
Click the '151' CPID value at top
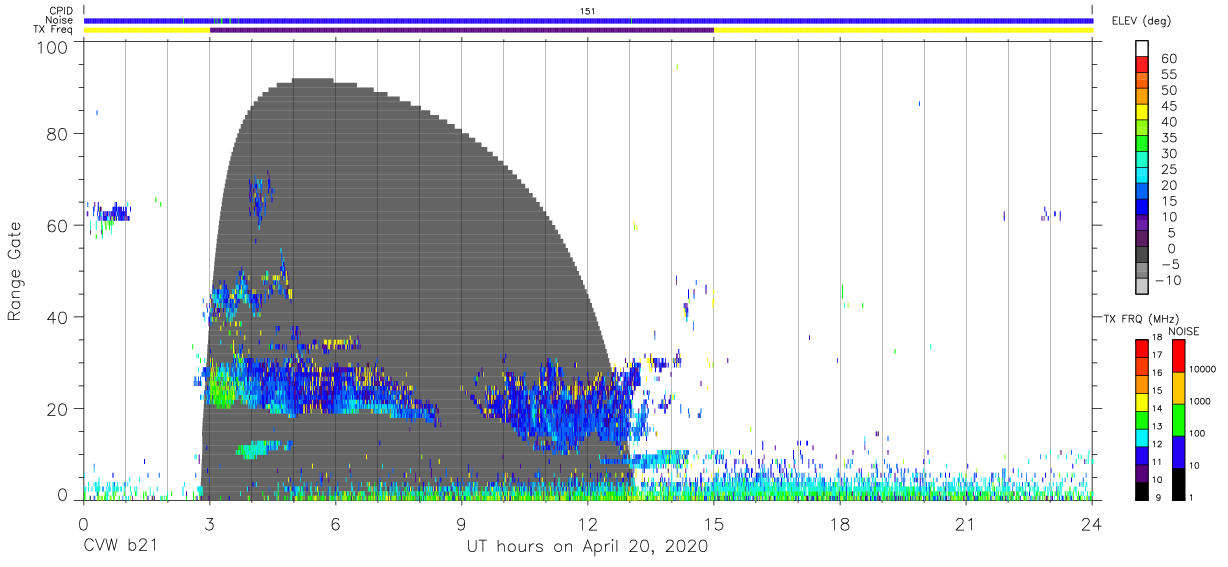(x=588, y=11)
